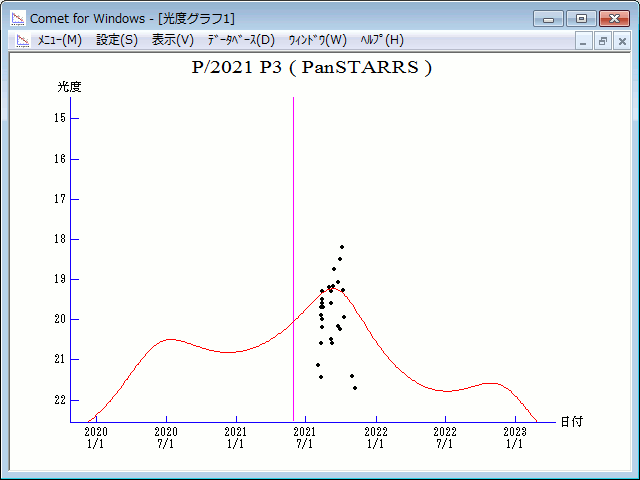
Task: Click the 2021 1/1 date label
Action: 236,438
